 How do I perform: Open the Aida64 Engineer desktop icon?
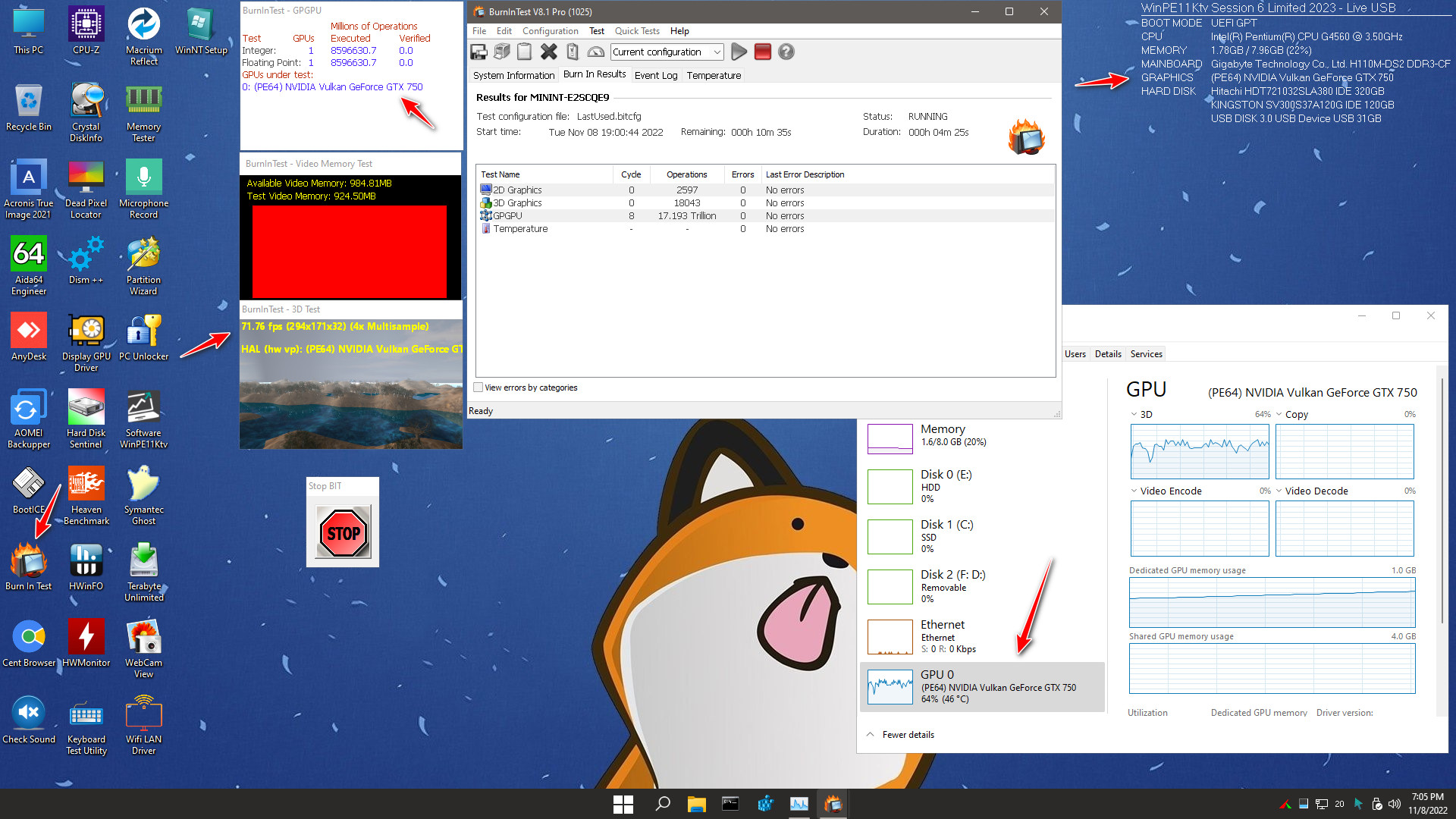pos(28,266)
